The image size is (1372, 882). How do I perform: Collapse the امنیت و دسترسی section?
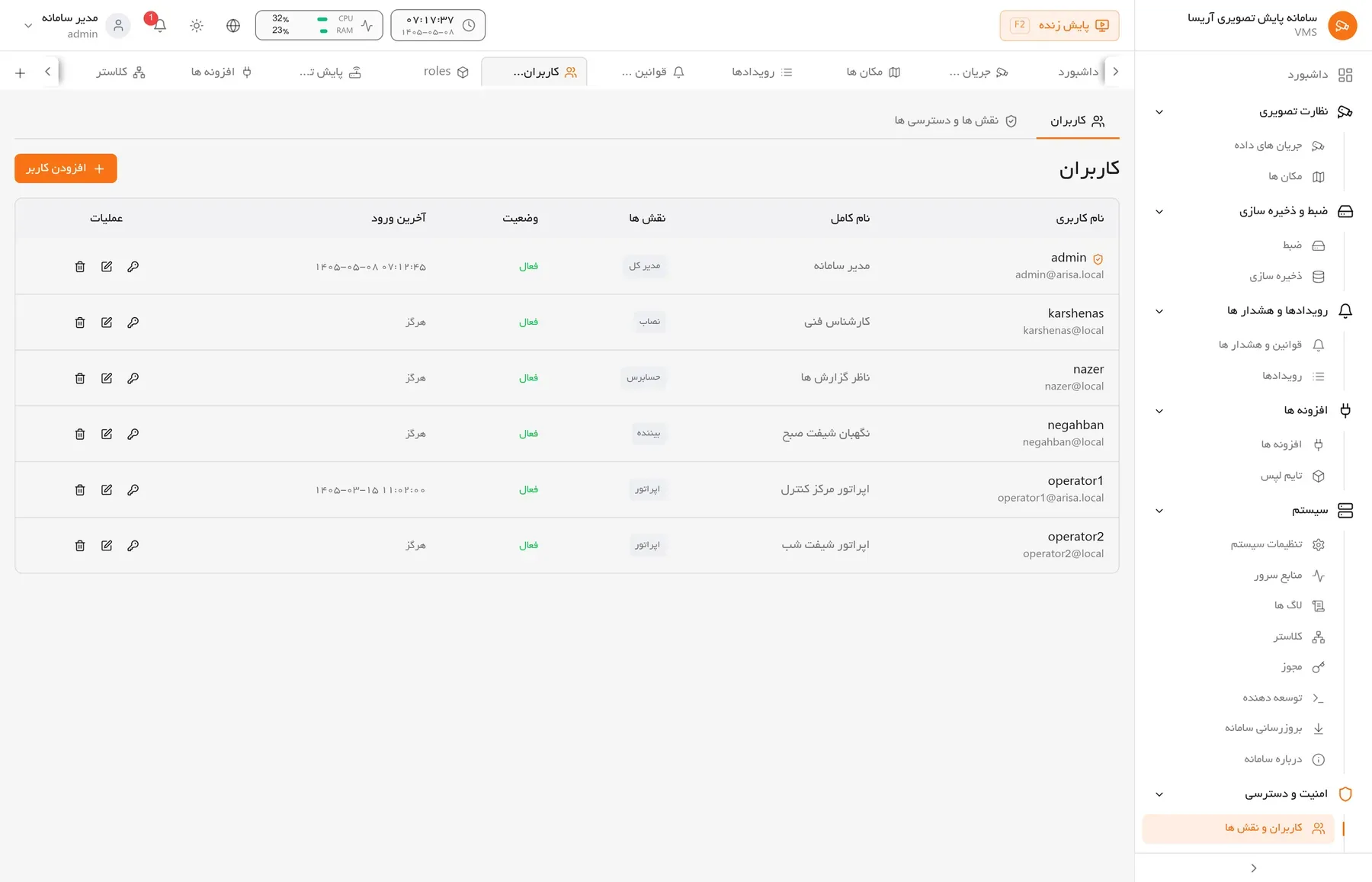[x=1159, y=794]
